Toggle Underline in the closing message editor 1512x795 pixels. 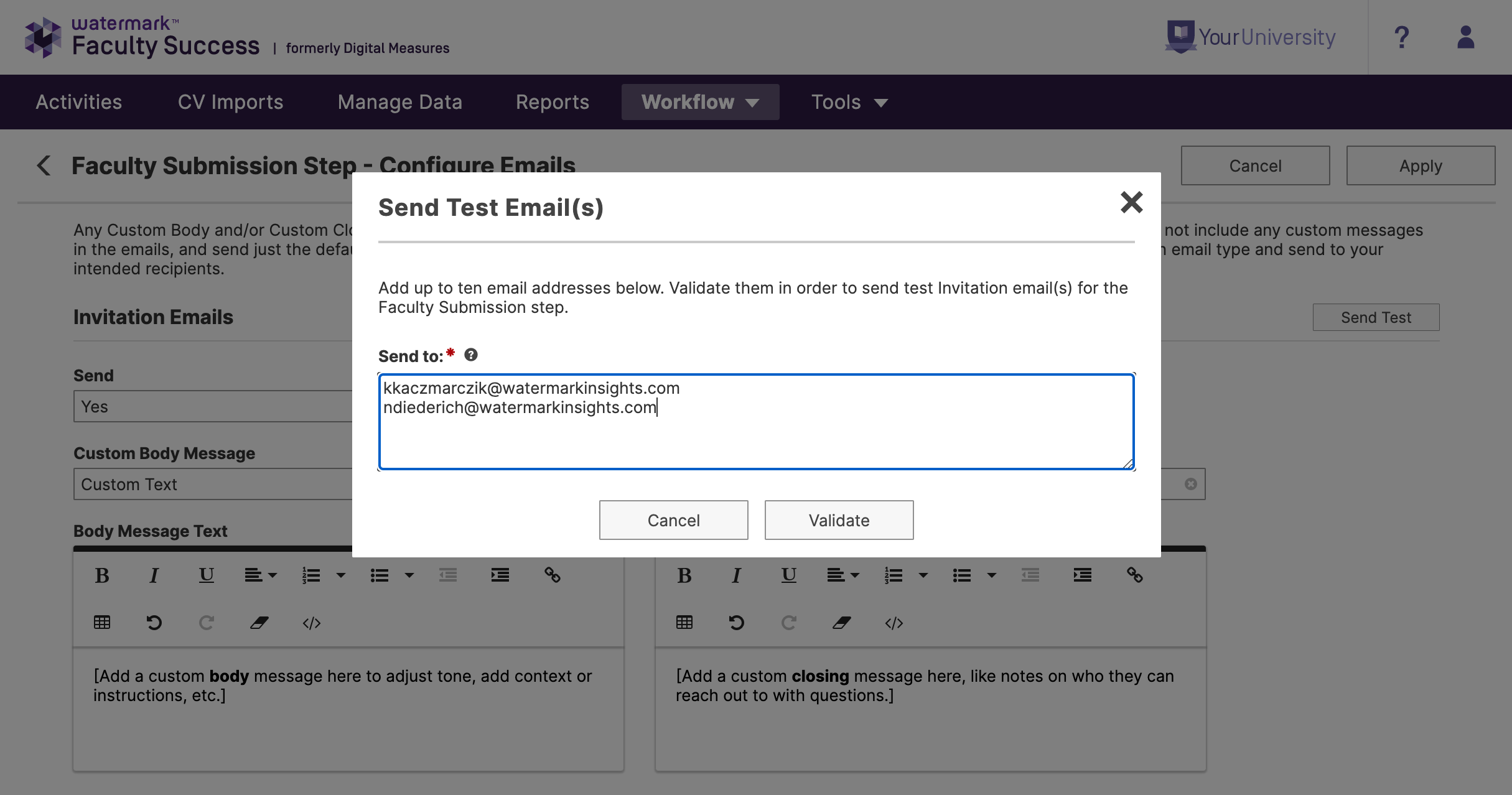coord(789,575)
